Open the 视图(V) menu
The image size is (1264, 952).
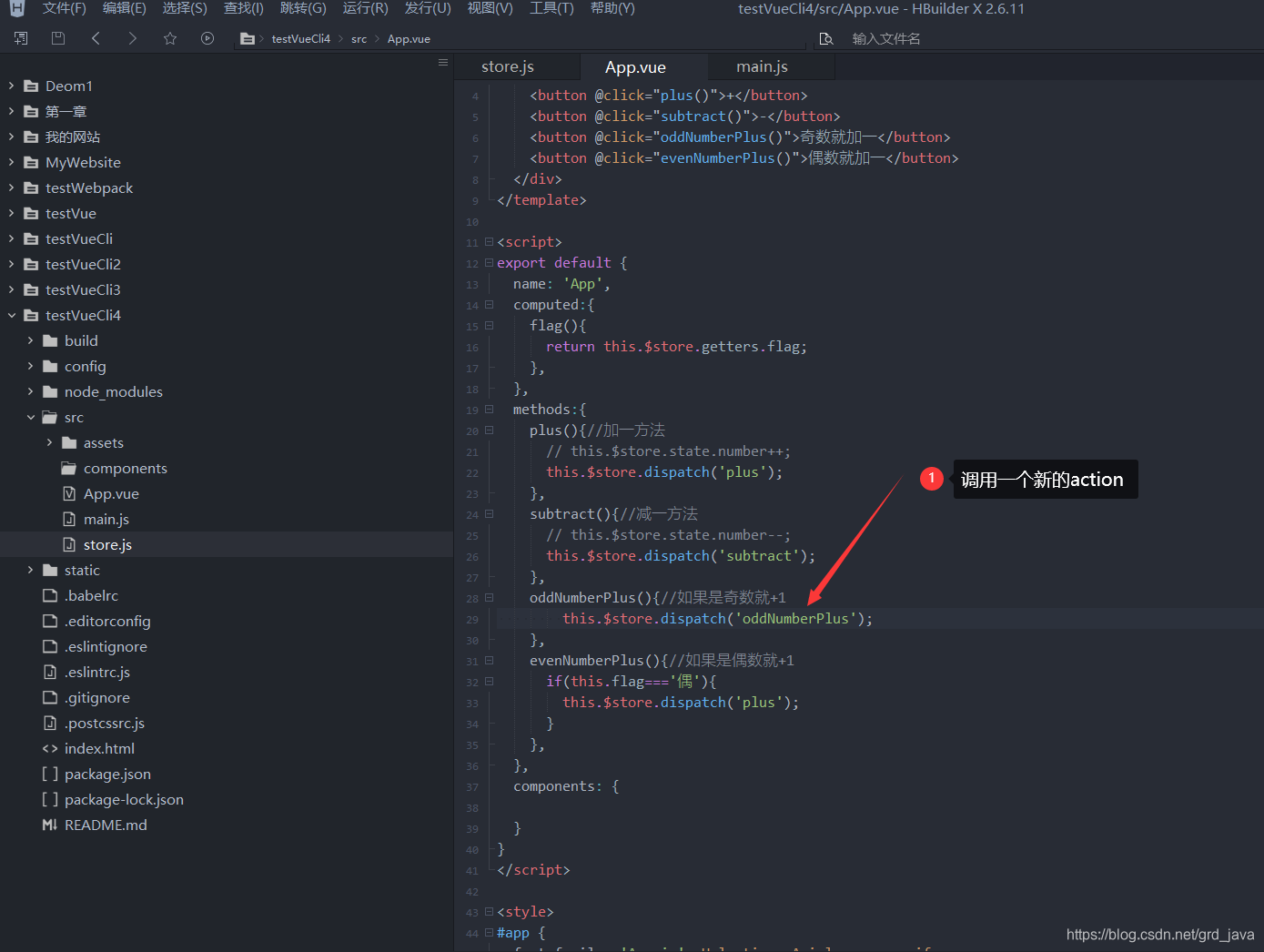click(490, 8)
